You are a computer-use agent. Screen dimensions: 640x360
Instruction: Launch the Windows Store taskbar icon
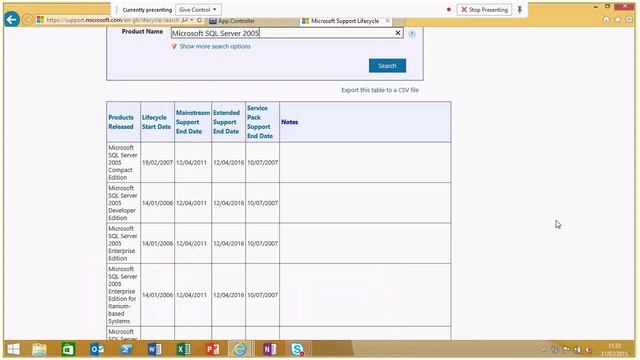pos(68,349)
